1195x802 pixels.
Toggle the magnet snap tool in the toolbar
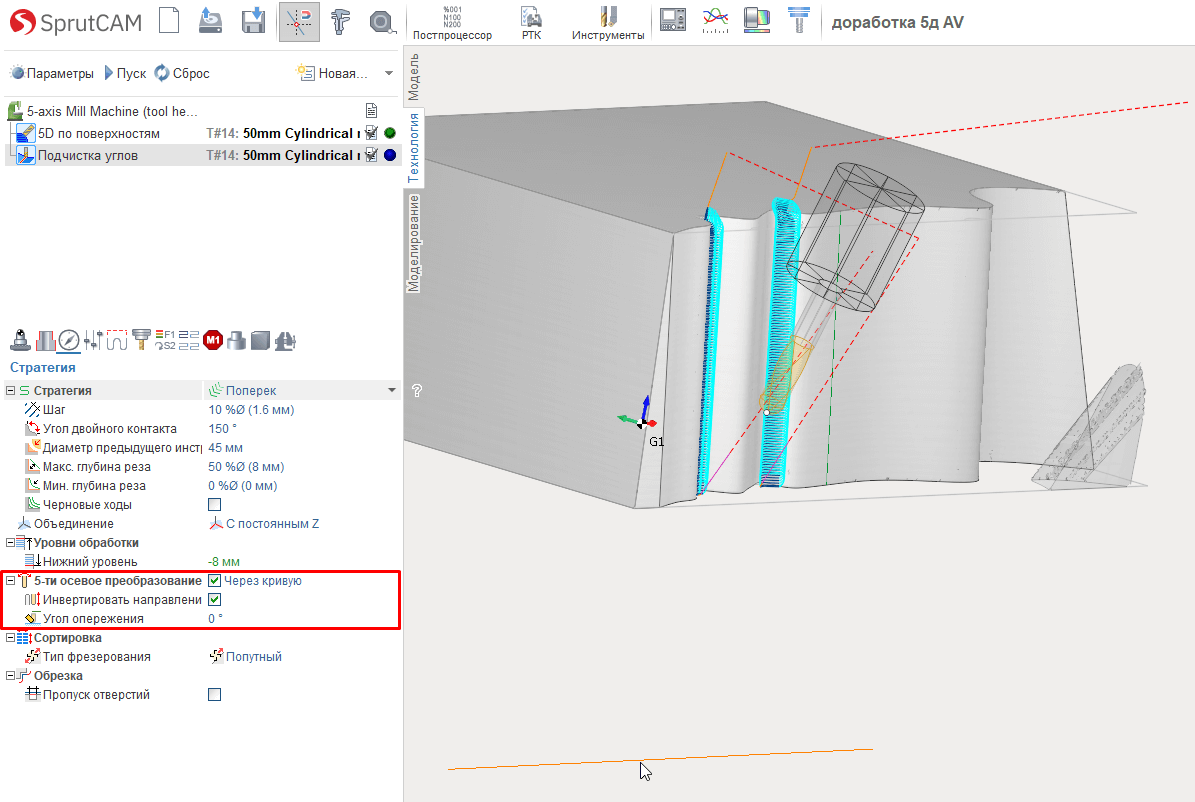point(299,21)
